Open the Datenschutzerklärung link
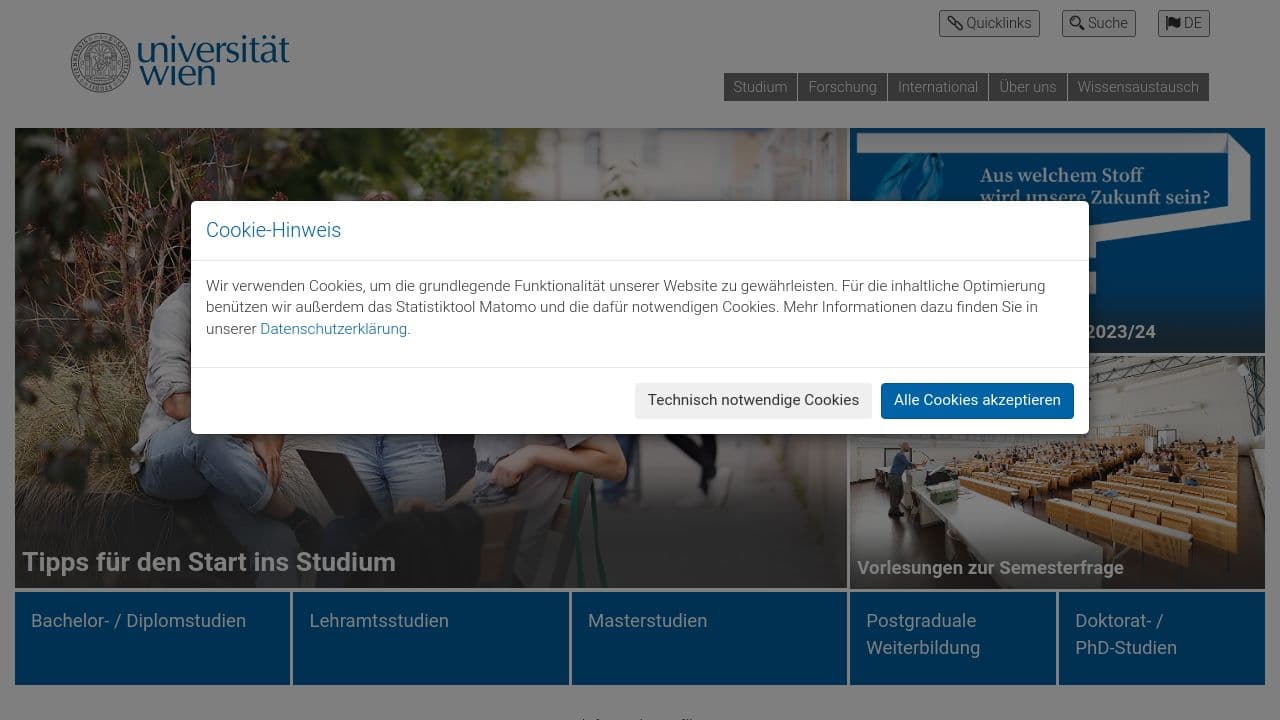Screen dimensions: 1280x720 (333, 328)
